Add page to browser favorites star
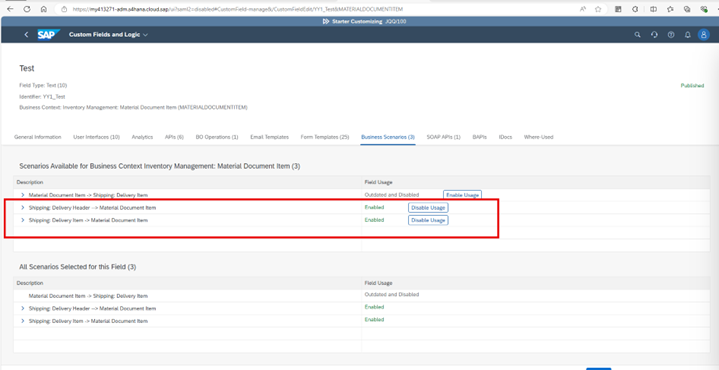 [598, 9]
